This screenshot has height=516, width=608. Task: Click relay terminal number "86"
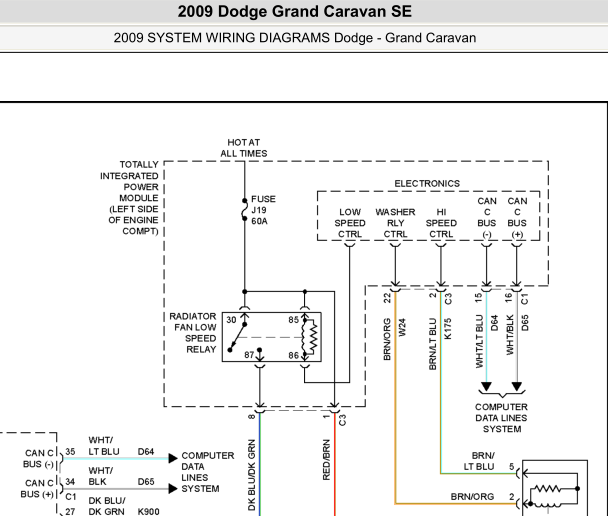point(294,355)
